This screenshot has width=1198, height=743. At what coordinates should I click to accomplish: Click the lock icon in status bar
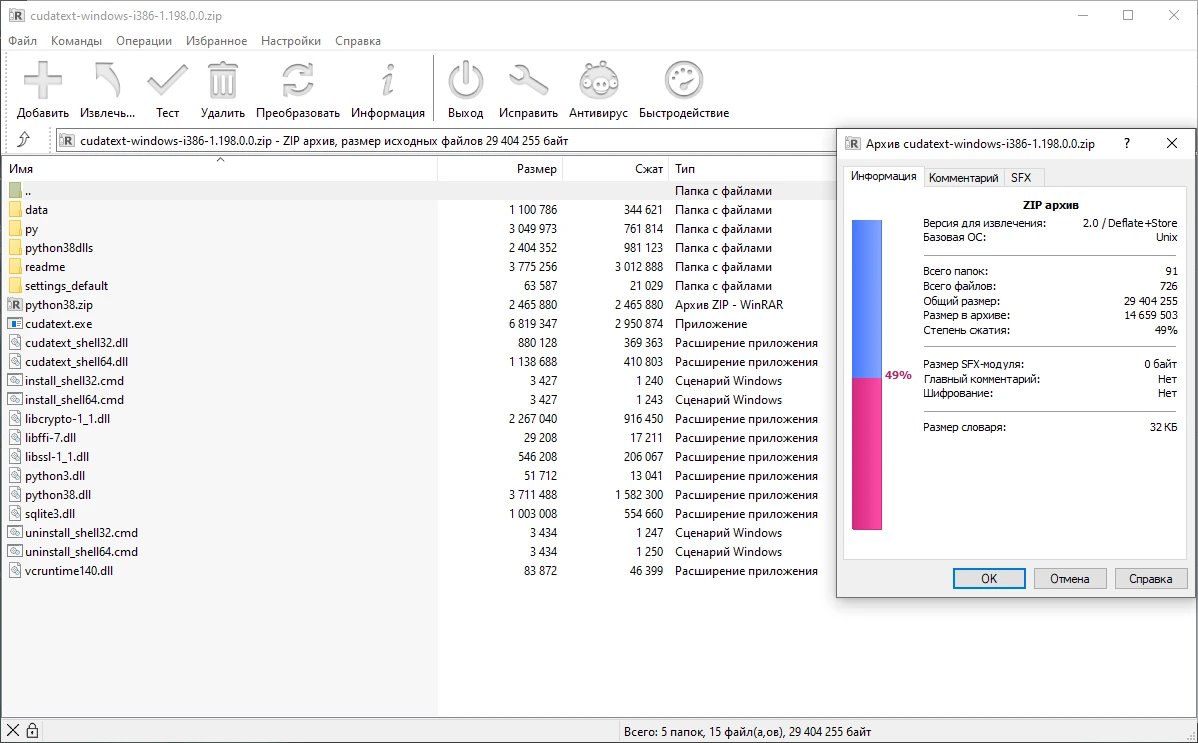(x=32, y=731)
